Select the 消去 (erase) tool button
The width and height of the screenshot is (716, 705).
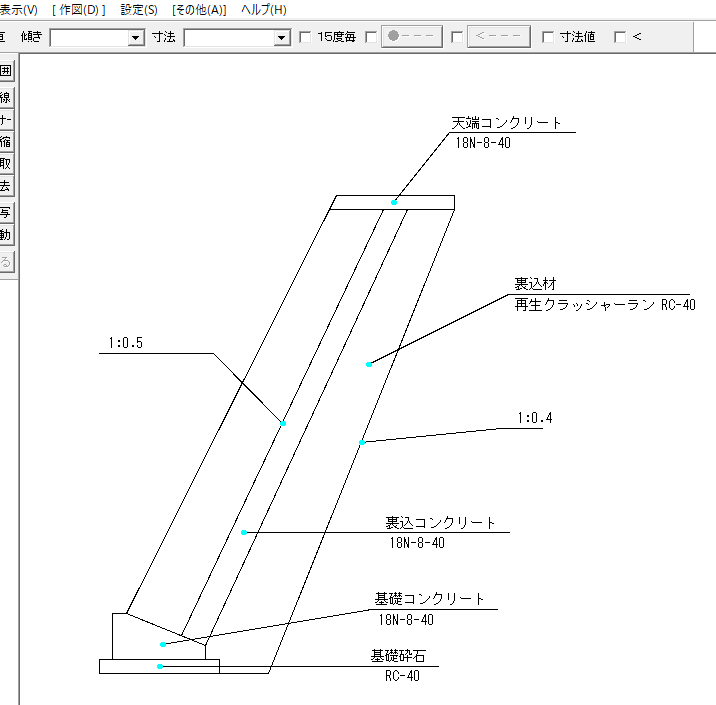5,186
